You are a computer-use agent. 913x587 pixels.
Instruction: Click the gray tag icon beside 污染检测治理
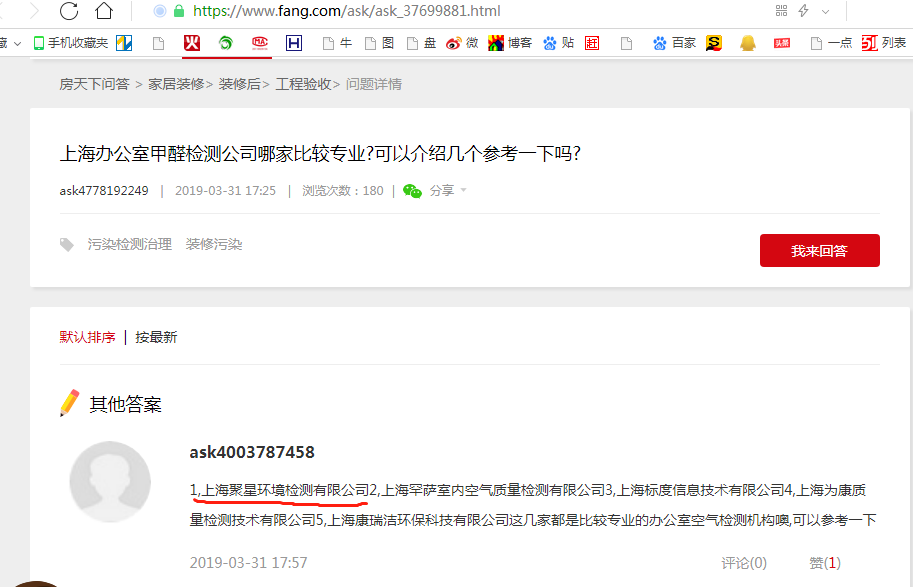(x=66, y=243)
